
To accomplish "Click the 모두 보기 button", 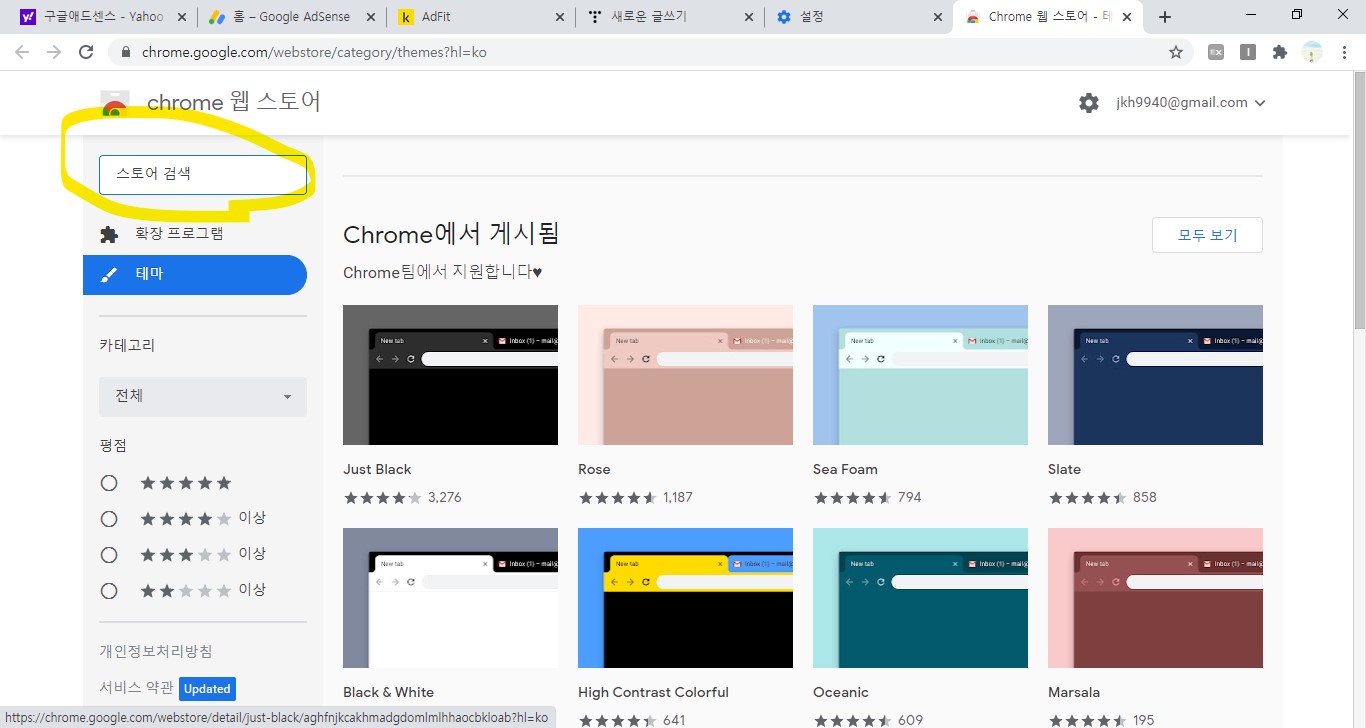I will (x=1207, y=235).
